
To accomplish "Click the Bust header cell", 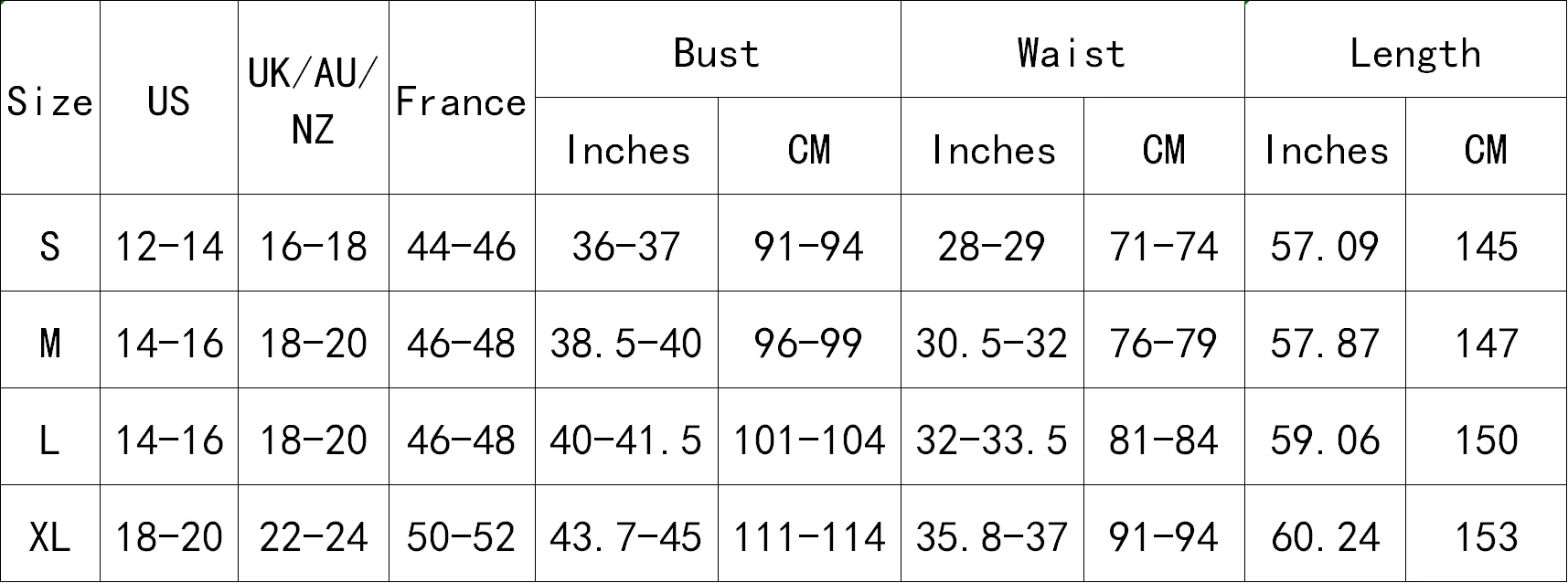I will pos(718,48).
